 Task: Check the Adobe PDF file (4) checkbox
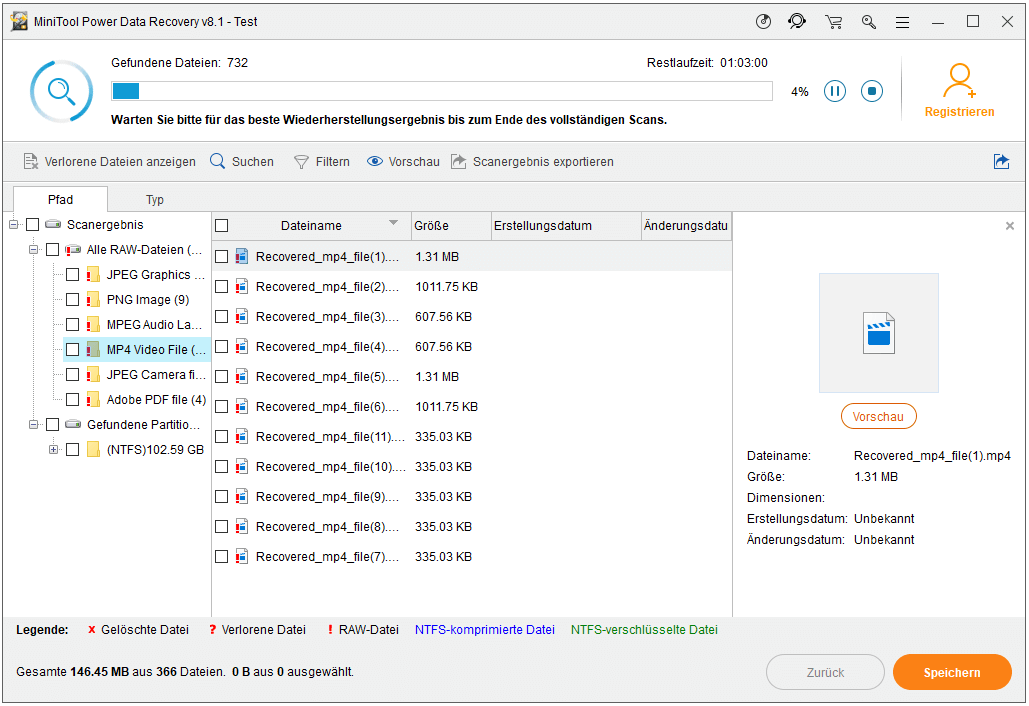(x=73, y=399)
